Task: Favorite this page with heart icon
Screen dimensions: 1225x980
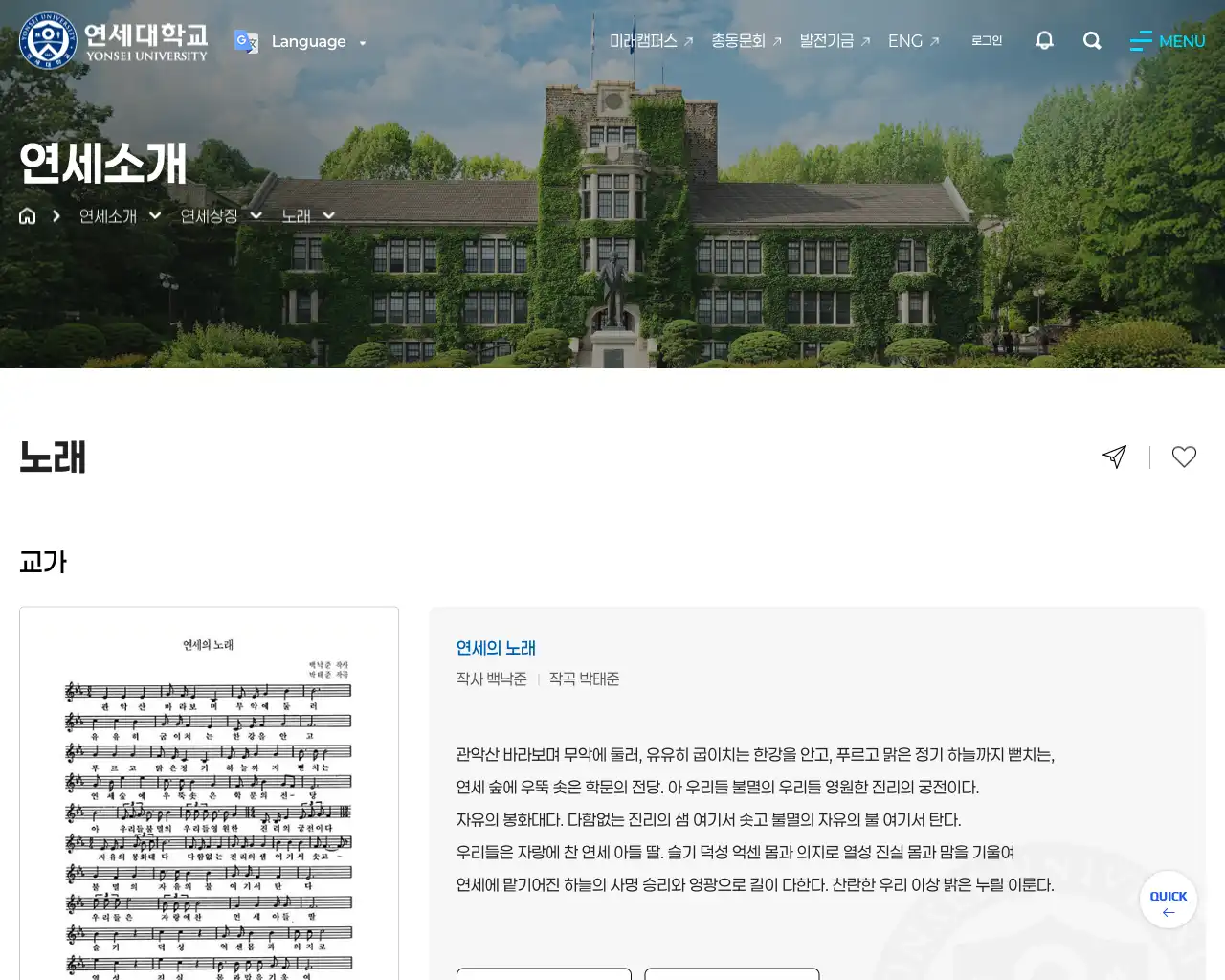Action: pyautogui.click(x=1184, y=457)
